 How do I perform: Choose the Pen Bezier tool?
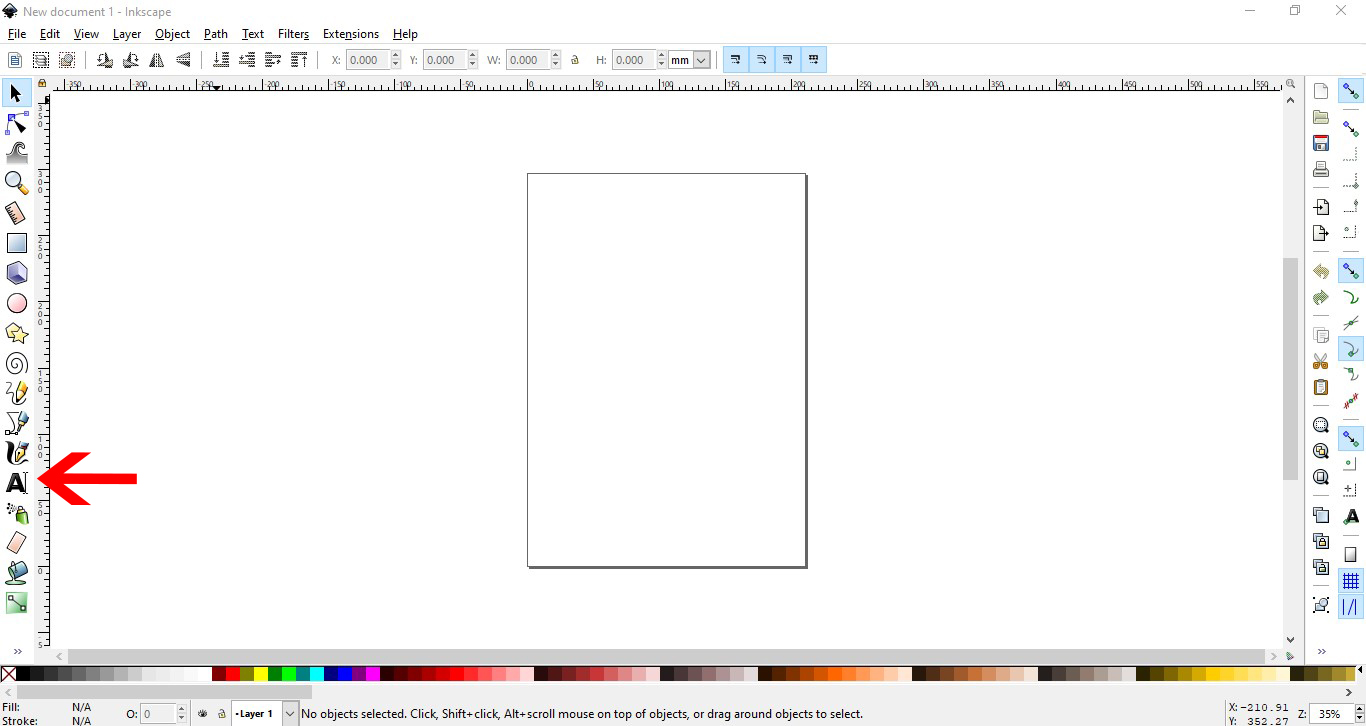(x=16, y=423)
